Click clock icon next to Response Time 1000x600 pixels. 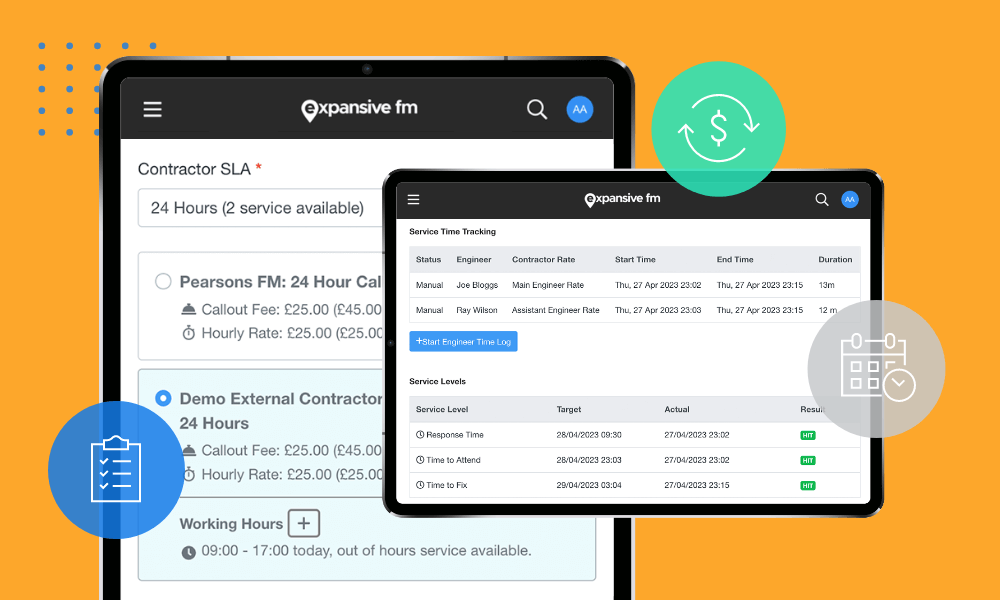(x=420, y=435)
